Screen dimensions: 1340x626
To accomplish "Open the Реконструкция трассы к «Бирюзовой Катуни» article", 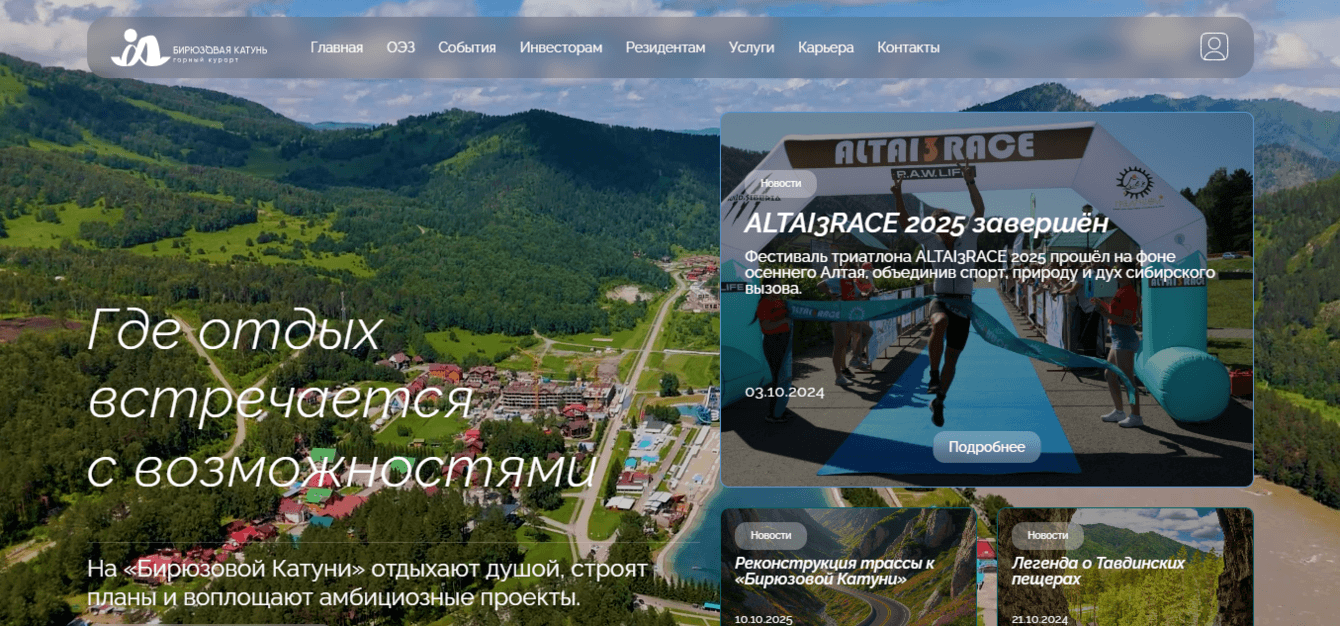I will click(x=835, y=571).
